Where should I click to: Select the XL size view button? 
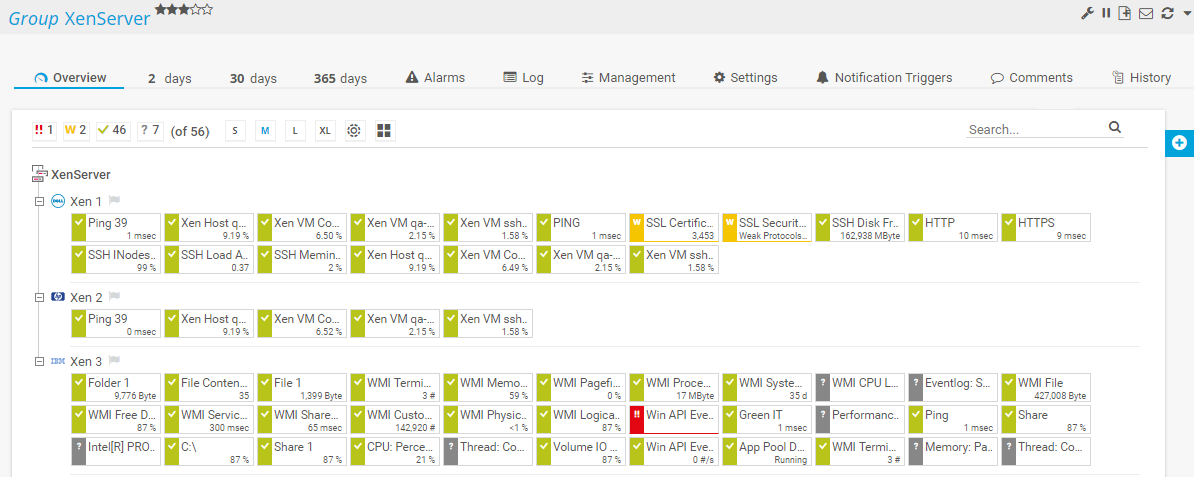(325, 131)
